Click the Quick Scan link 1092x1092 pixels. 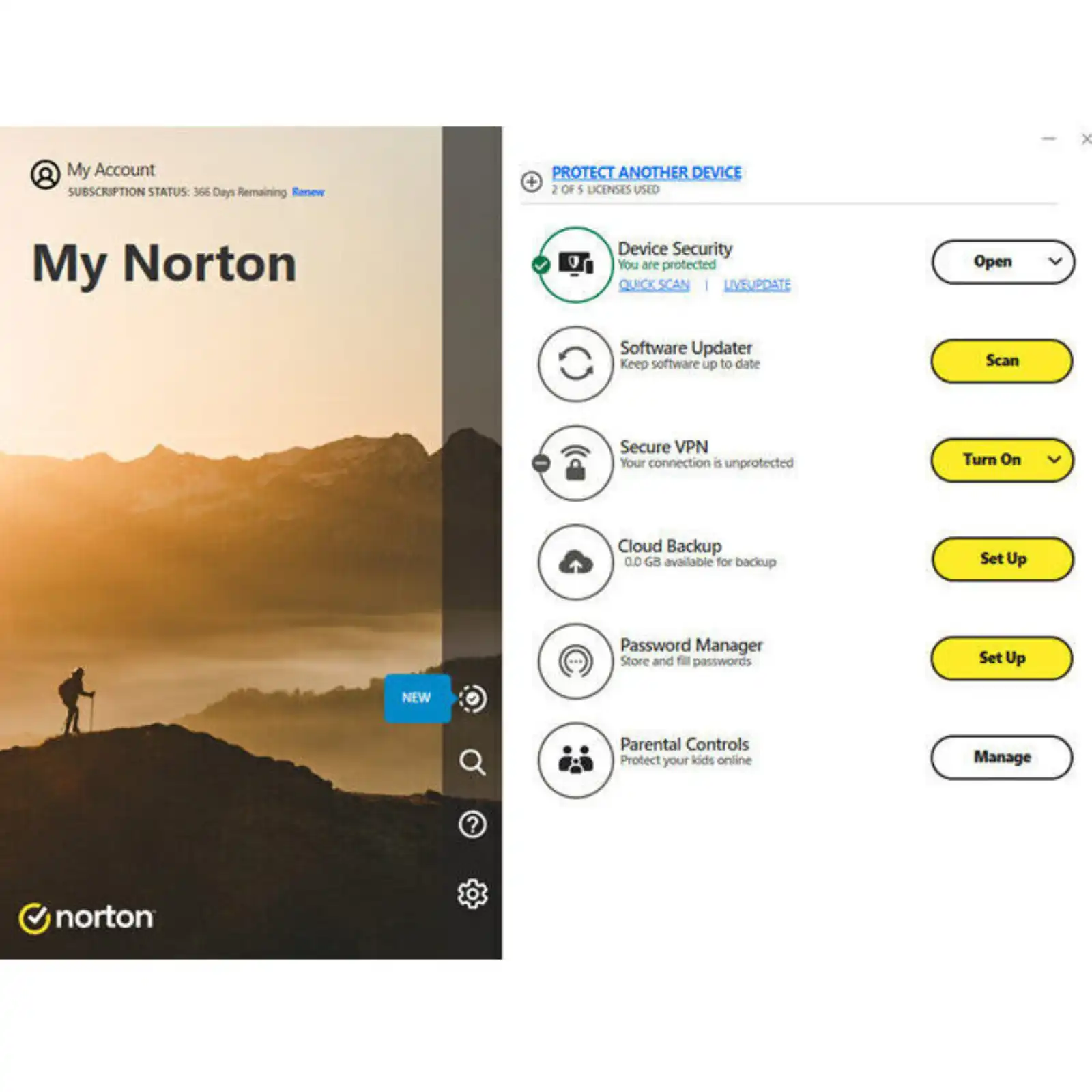[x=654, y=285]
